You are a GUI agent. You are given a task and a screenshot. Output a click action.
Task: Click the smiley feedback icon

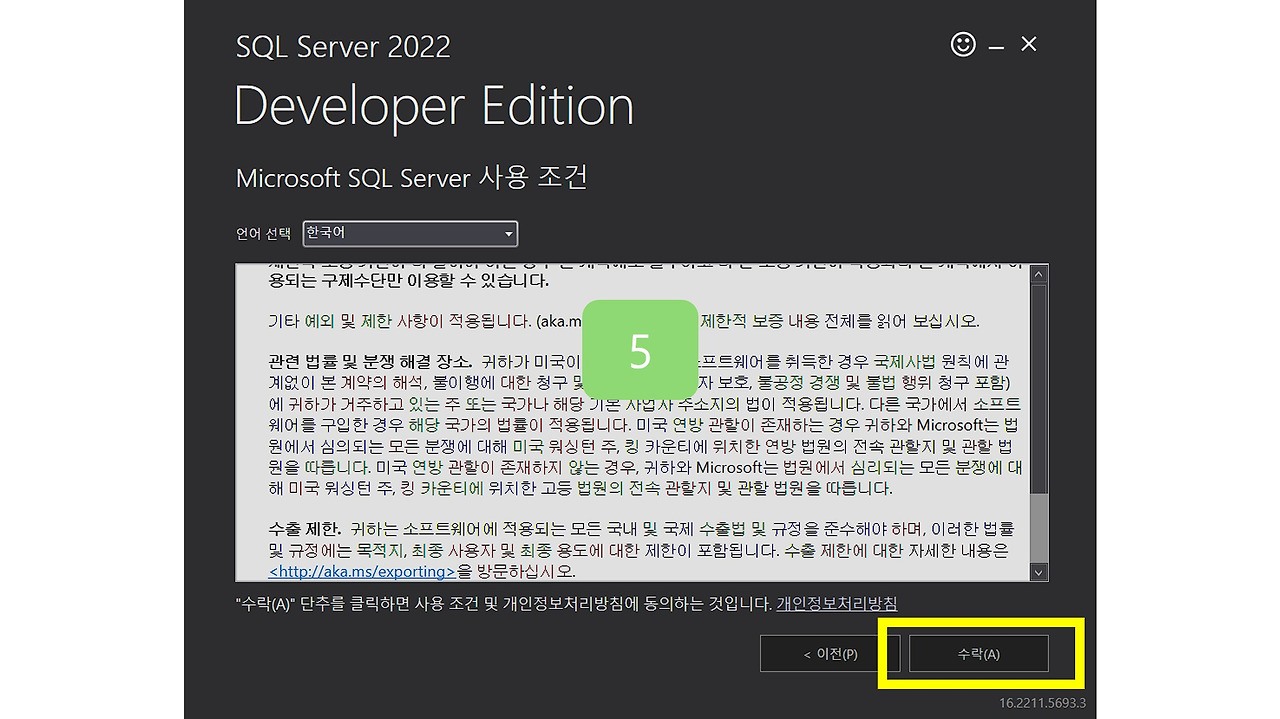(x=962, y=44)
